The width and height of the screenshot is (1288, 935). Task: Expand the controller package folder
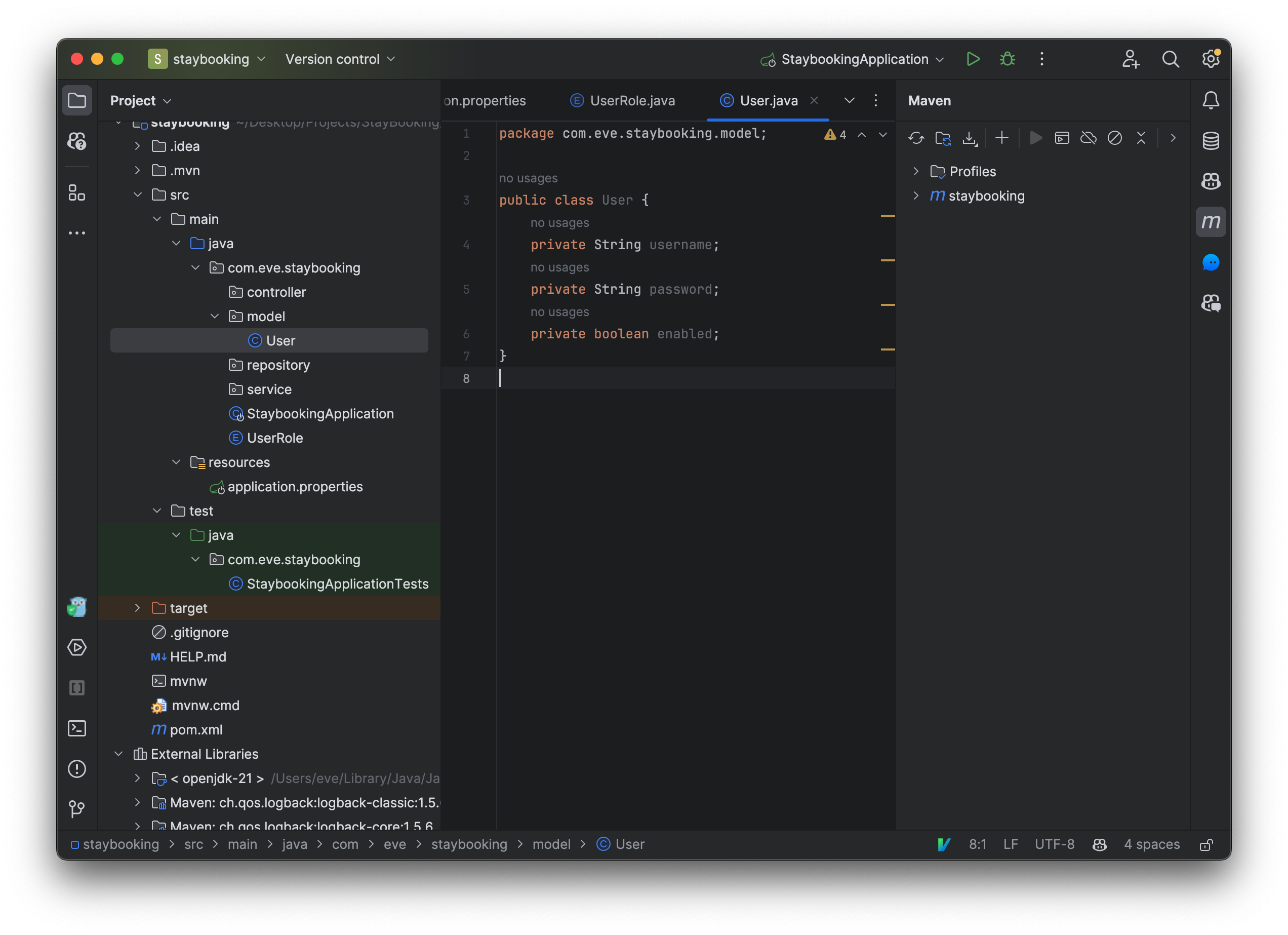(x=276, y=291)
